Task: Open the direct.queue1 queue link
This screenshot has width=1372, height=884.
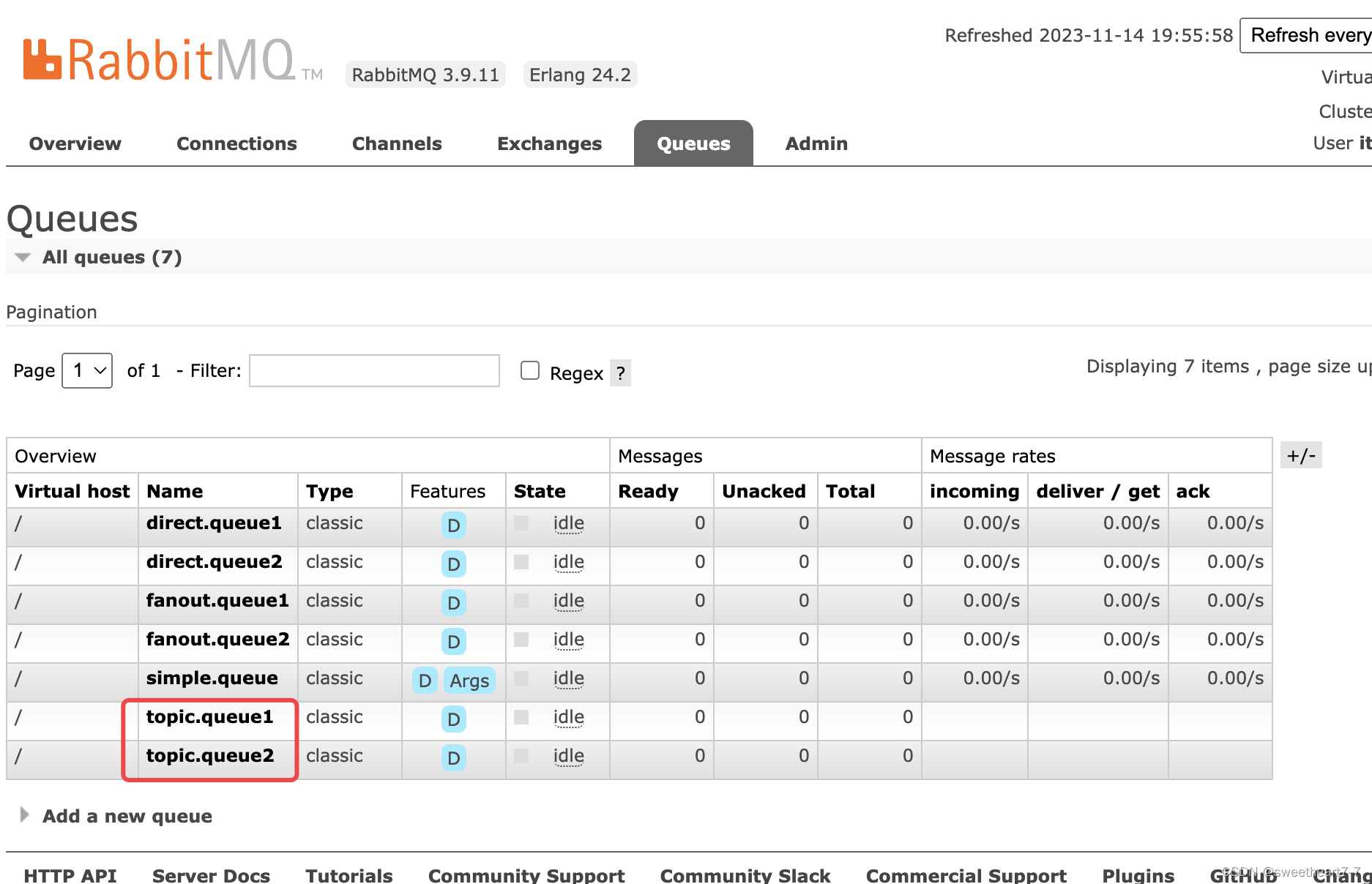Action: click(214, 523)
